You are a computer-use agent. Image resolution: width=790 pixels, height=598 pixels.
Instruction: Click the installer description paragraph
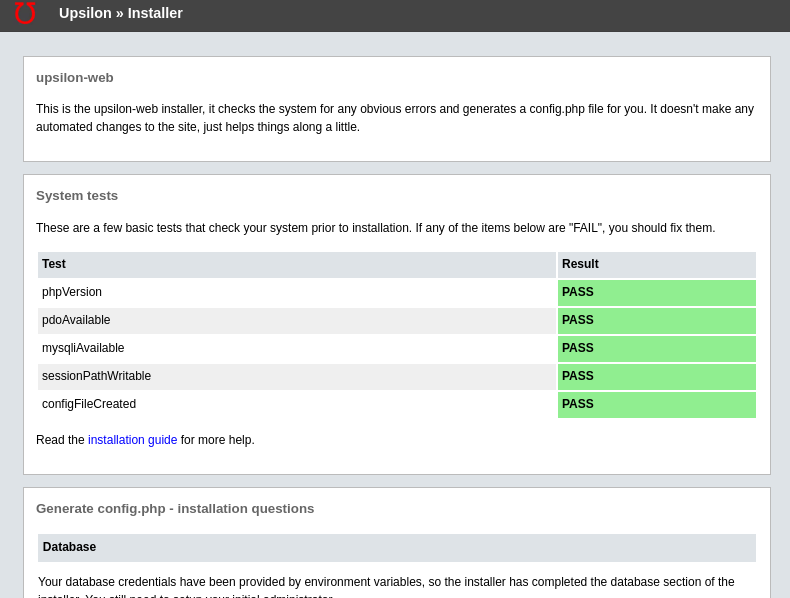(x=395, y=118)
